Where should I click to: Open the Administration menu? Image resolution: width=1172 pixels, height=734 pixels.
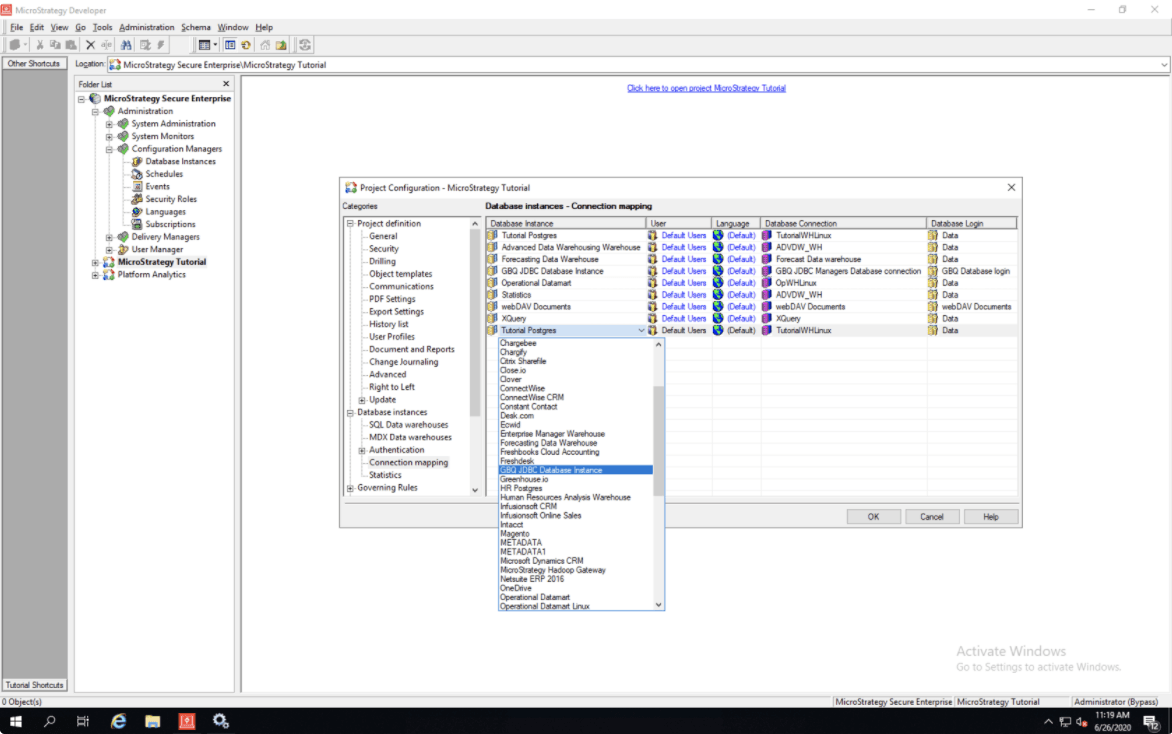click(146, 27)
